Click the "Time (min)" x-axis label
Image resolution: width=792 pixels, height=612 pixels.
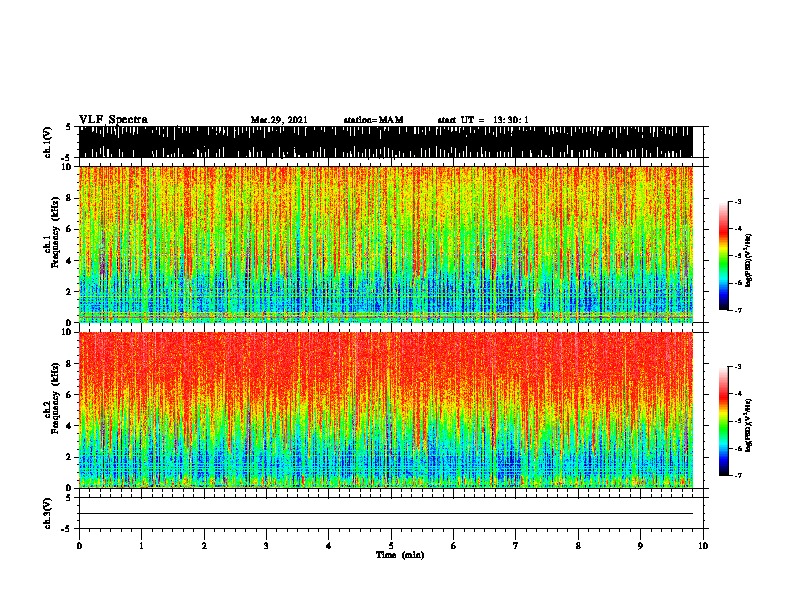point(400,555)
